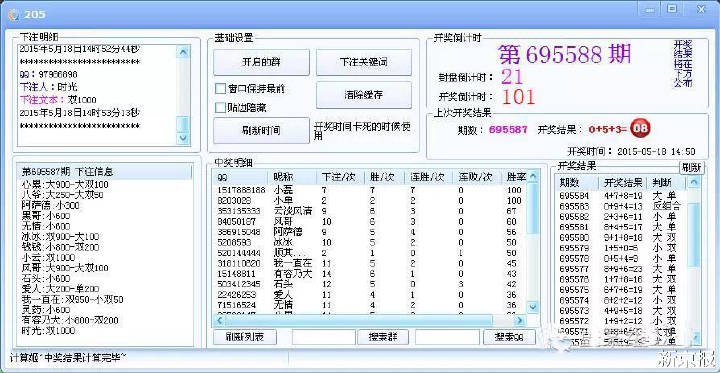Open the 下注关键词 settings button

click(x=364, y=62)
